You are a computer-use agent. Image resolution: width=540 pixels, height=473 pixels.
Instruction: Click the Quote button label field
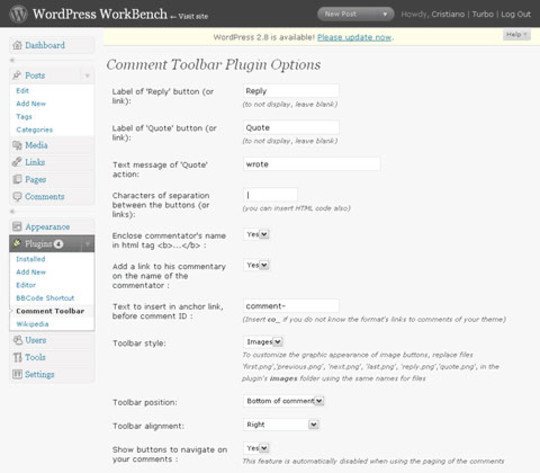(x=291, y=127)
